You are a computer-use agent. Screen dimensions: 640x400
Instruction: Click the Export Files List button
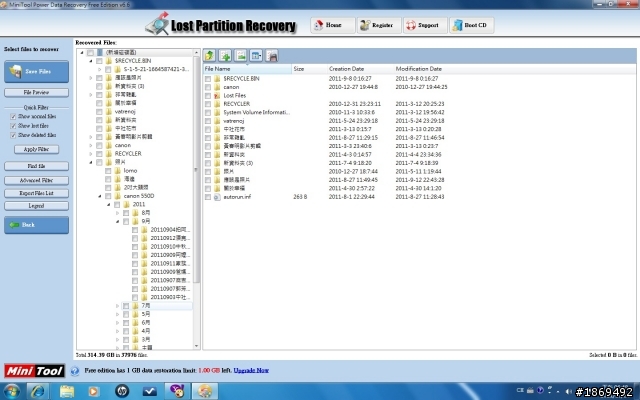(x=36, y=193)
